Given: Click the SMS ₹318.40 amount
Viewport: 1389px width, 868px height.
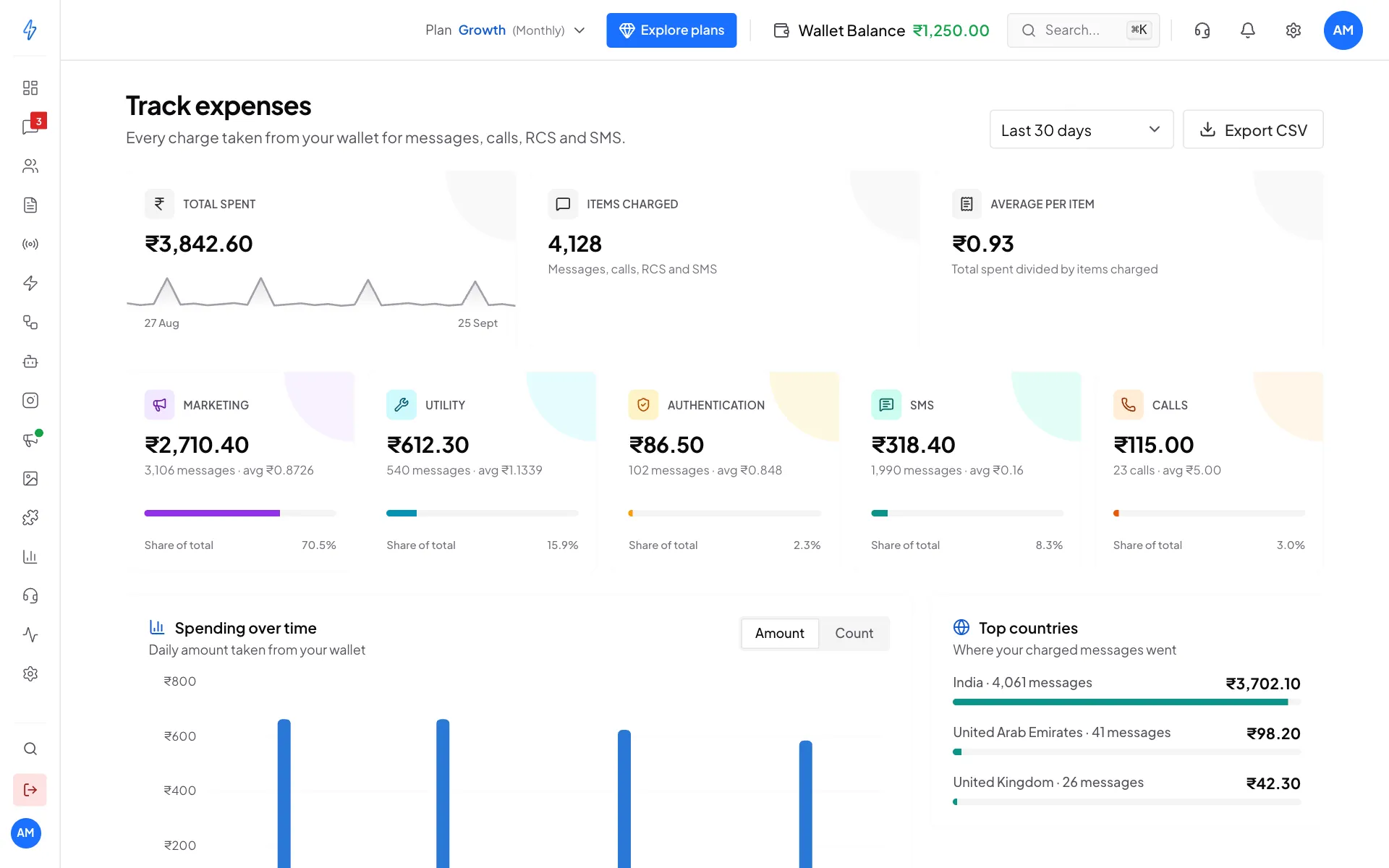Looking at the screenshot, I should pos(913,445).
